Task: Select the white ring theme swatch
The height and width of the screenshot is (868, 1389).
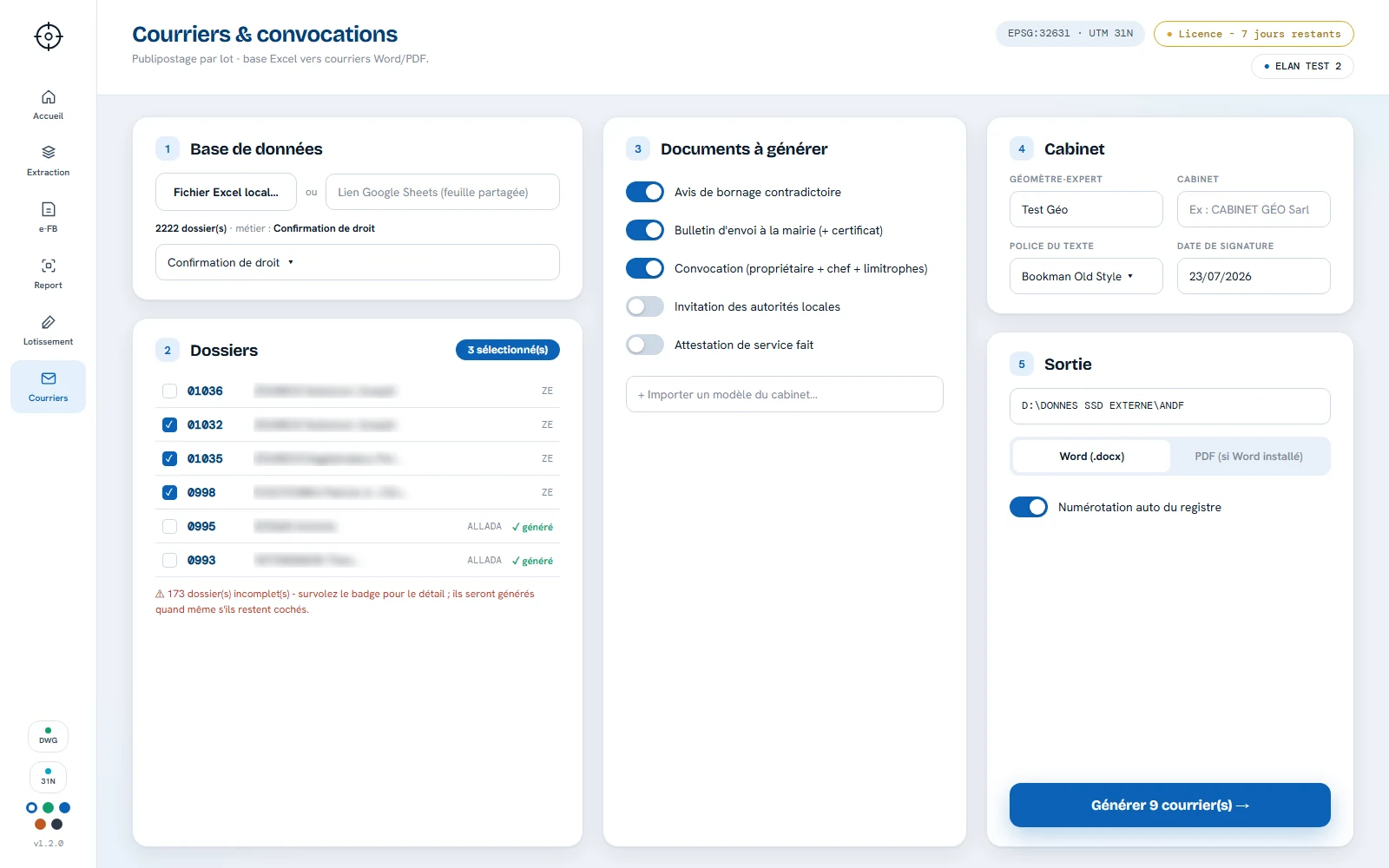Action: (32, 807)
